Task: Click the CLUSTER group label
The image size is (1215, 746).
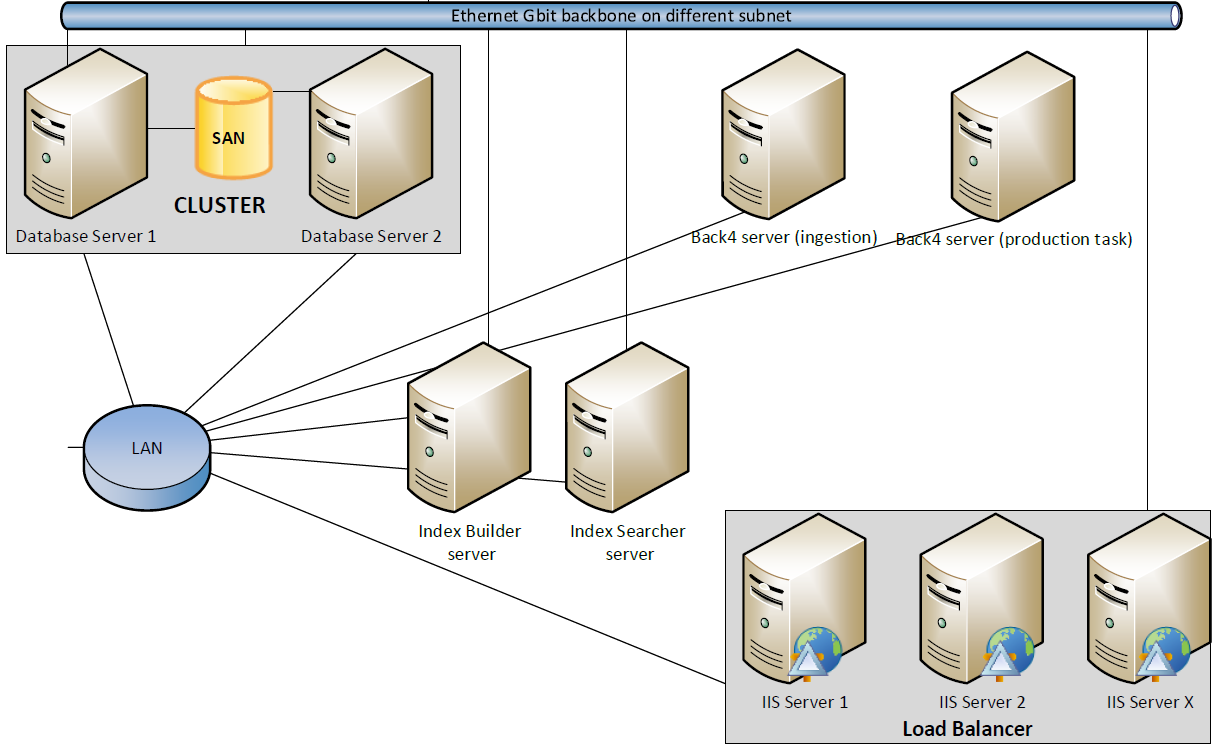Action: click(220, 205)
